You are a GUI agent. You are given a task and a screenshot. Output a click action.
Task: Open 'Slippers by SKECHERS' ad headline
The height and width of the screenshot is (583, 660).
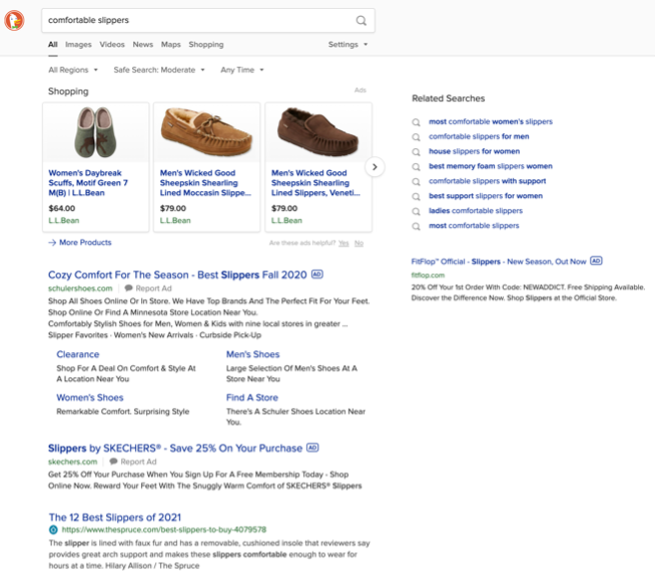click(x=175, y=448)
